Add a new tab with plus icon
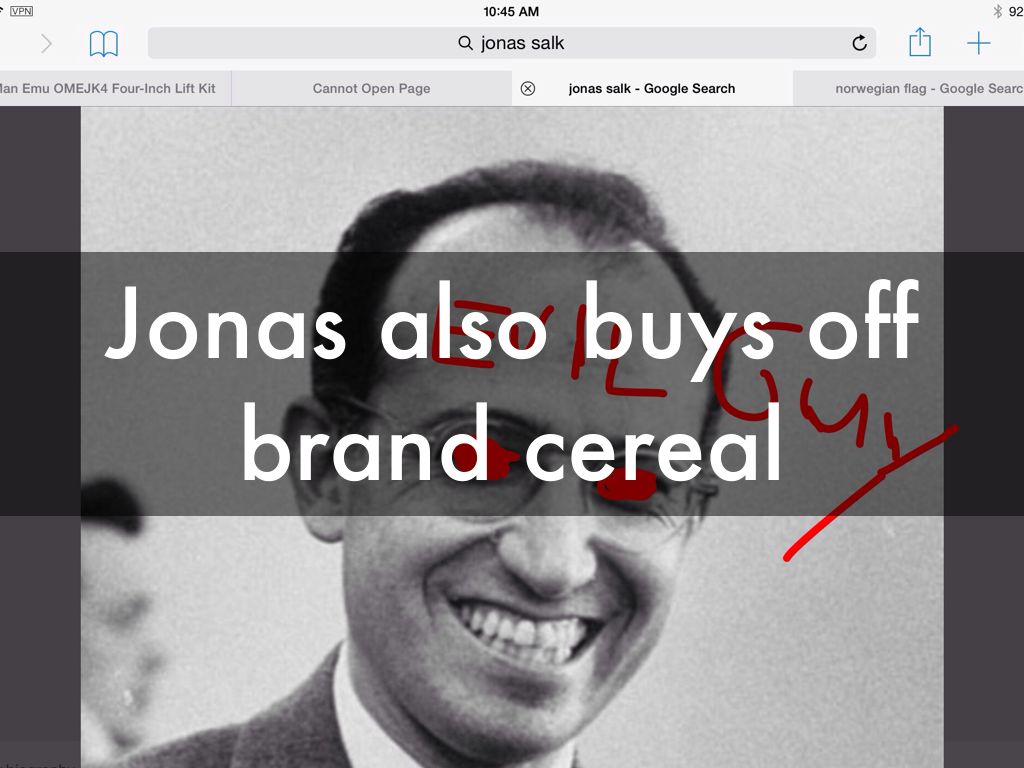 (x=978, y=43)
